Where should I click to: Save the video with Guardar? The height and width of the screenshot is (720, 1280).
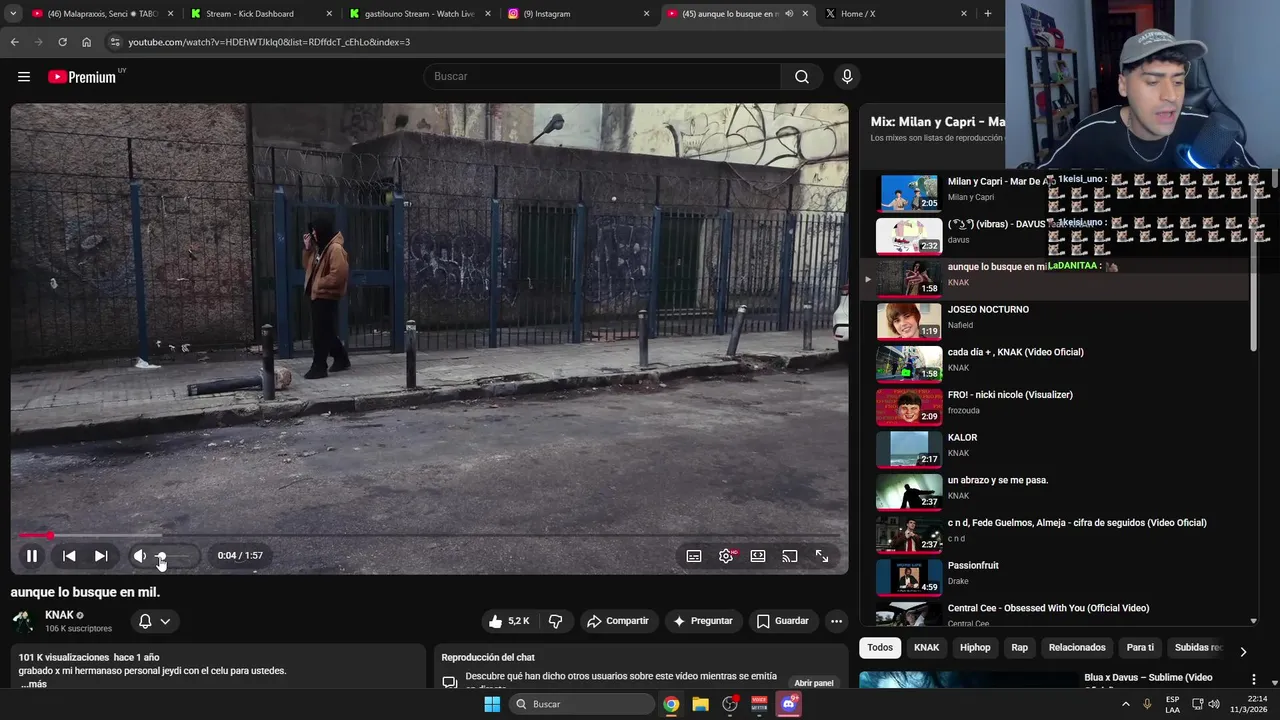(x=782, y=621)
